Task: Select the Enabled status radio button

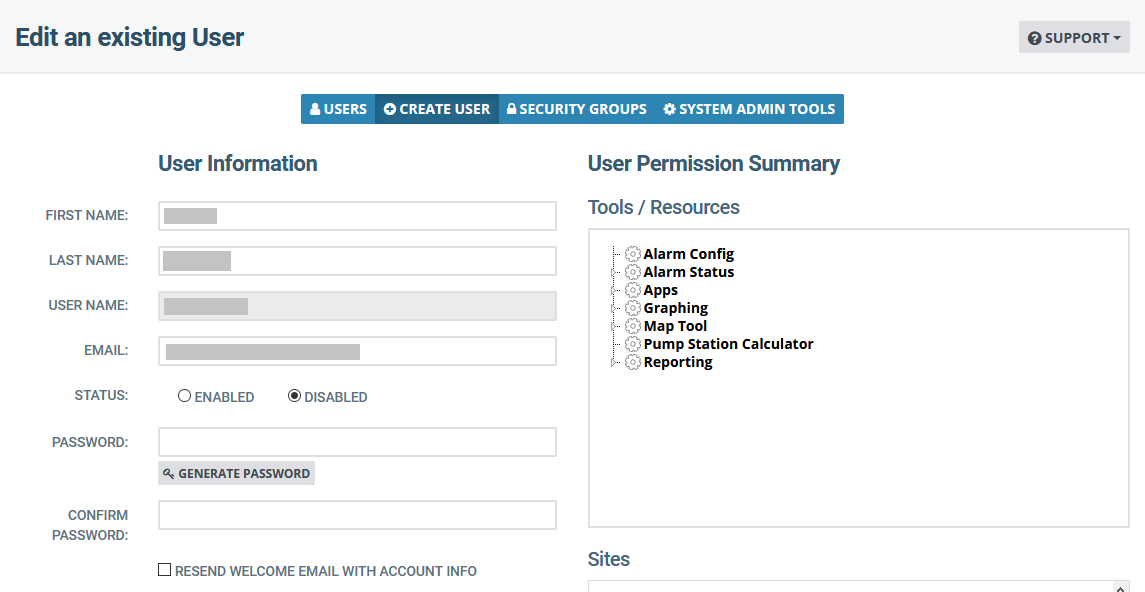Action: (x=184, y=396)
